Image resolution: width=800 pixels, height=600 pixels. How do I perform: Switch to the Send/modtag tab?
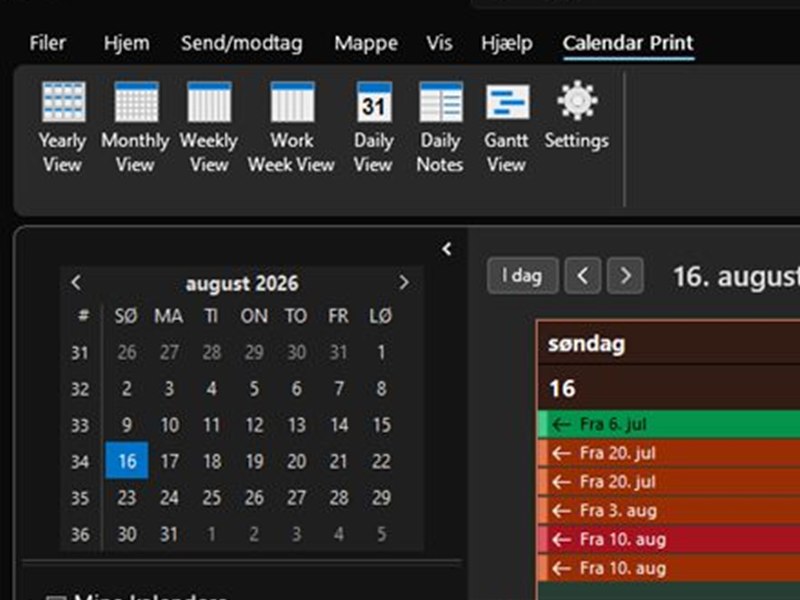pyautogui.click(x=242, y=43)
